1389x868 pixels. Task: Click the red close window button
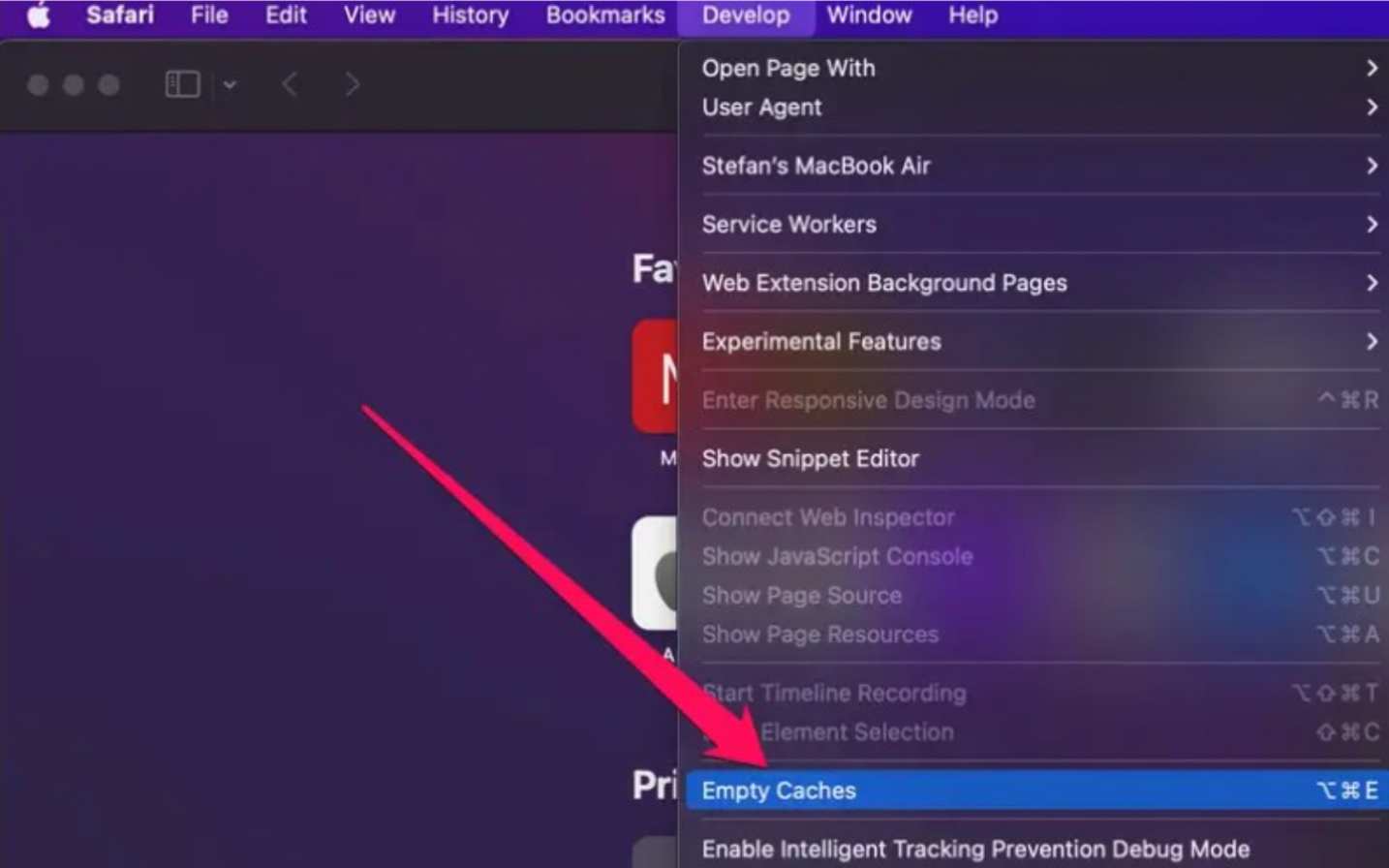[38, 85]
